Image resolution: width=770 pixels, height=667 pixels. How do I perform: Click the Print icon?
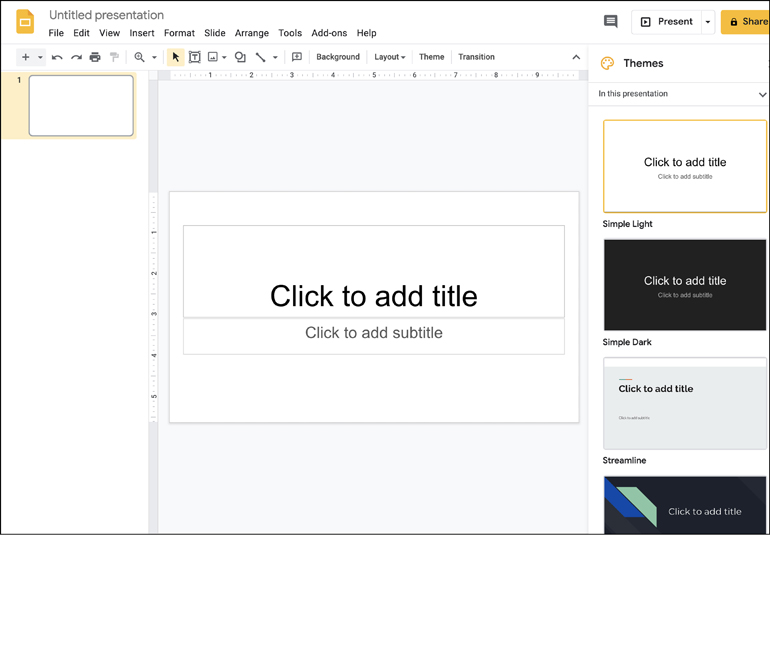95,57
